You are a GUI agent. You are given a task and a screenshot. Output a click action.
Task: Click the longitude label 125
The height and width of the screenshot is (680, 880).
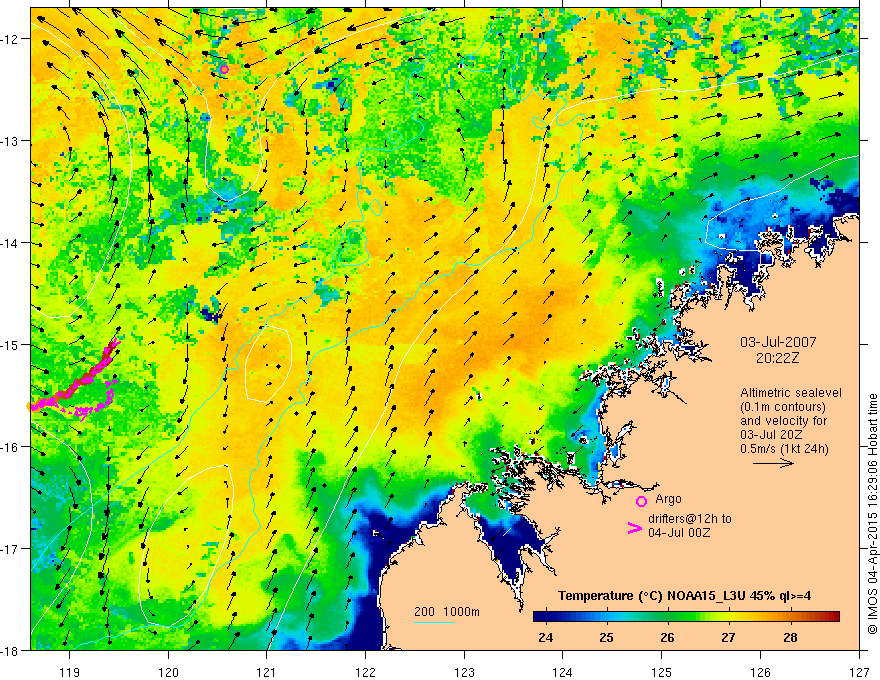[662, 673]
